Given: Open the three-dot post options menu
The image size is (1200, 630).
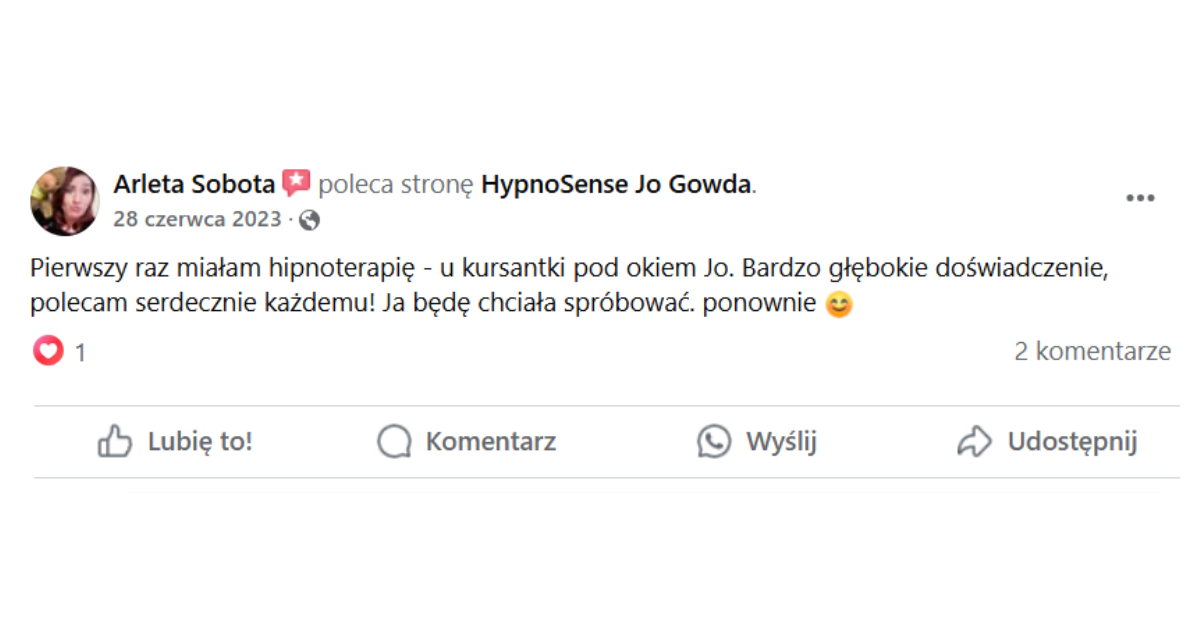Looking at the screenshot, I should click(1140, 198).
